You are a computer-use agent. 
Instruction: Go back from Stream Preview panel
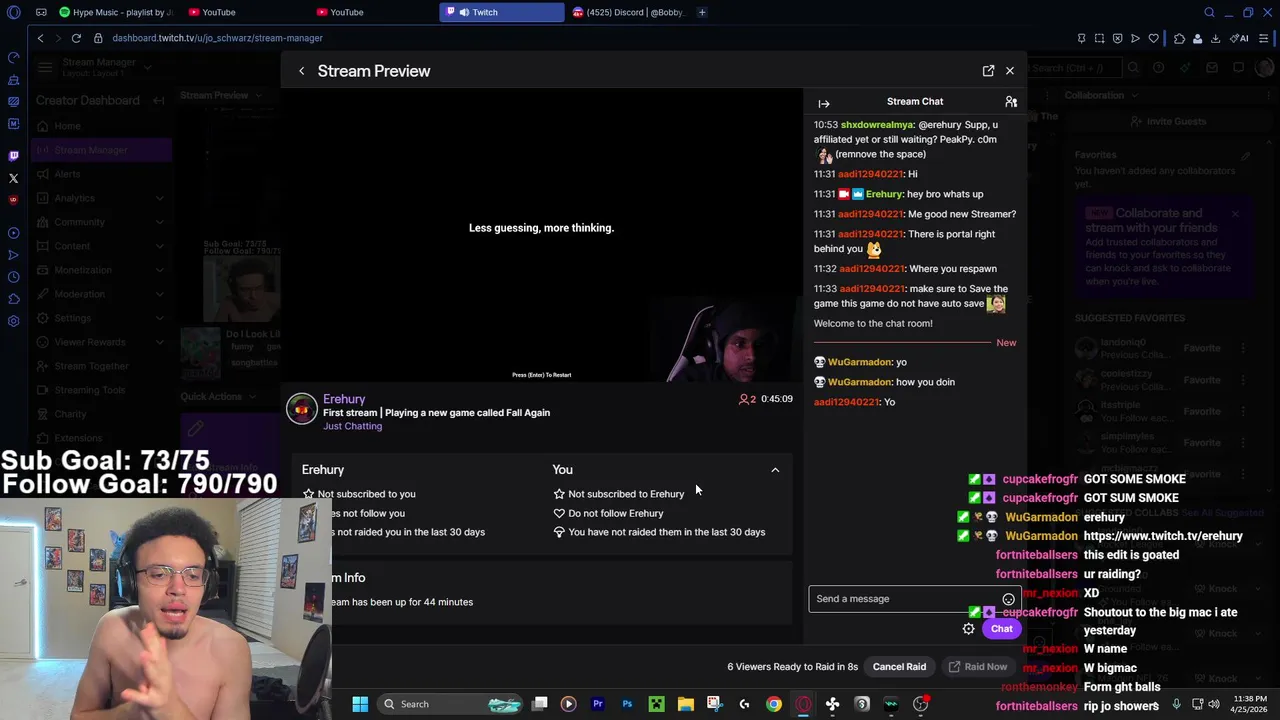click(301, 71)
